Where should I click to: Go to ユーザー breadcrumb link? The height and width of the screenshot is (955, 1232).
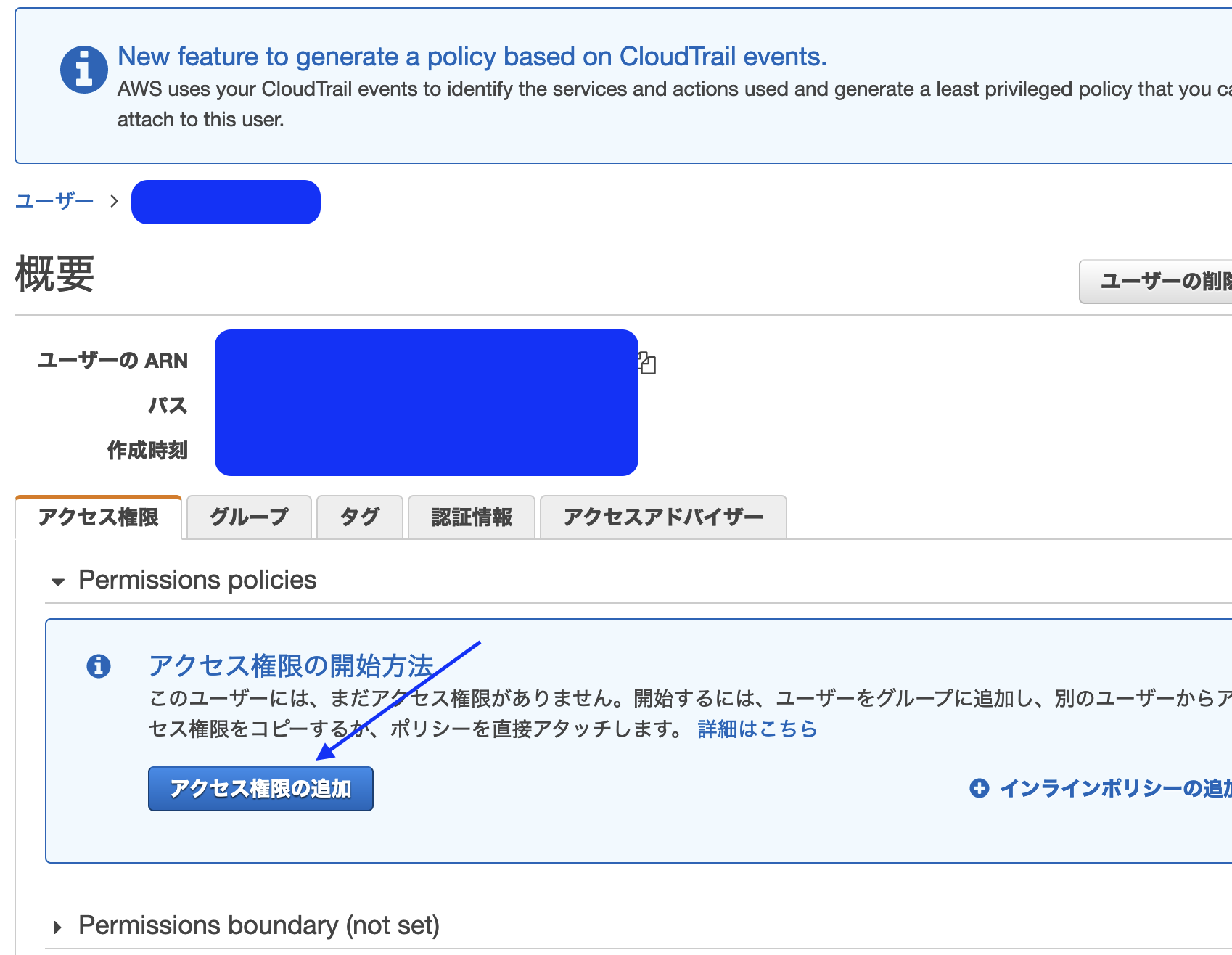[x=54, y=201]
